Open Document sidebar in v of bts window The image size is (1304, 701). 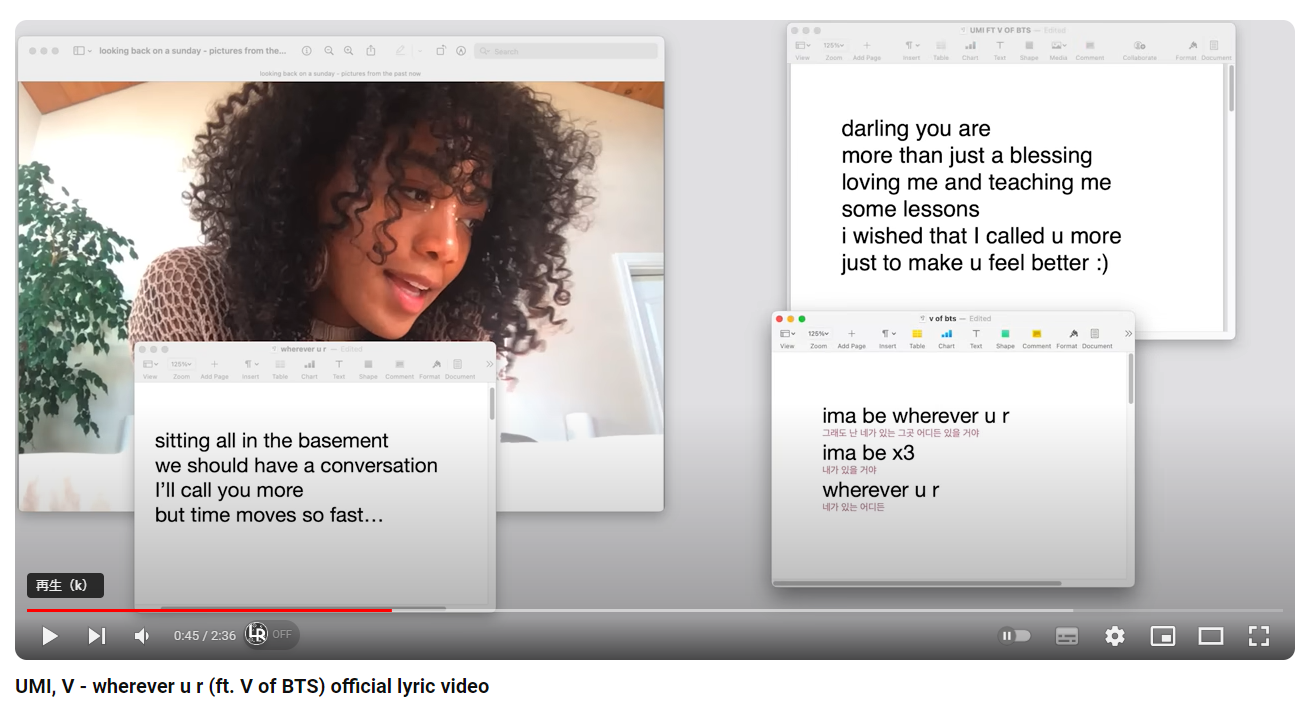1097,338
